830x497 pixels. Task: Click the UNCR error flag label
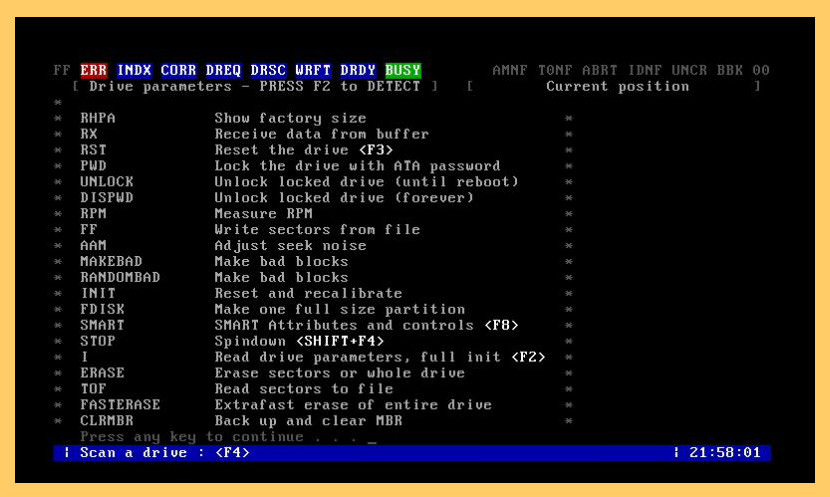pos(689,70)
